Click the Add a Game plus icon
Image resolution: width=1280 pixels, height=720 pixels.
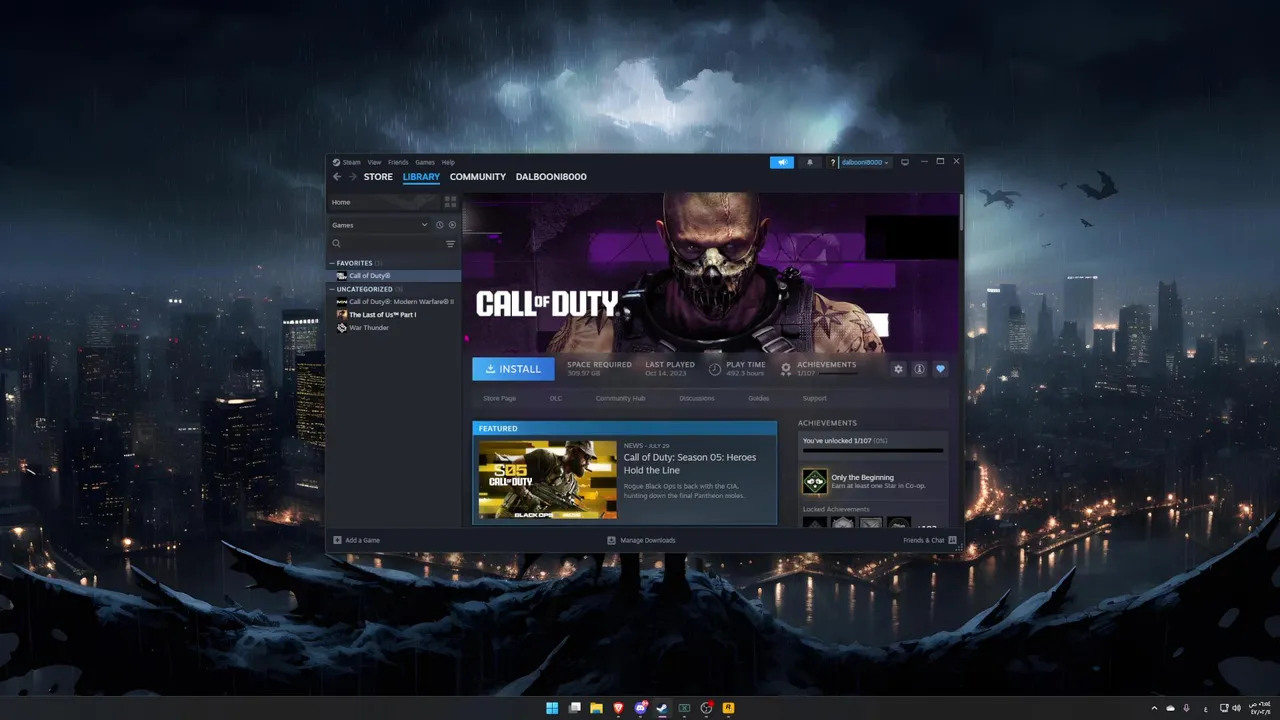pos(337,540)
